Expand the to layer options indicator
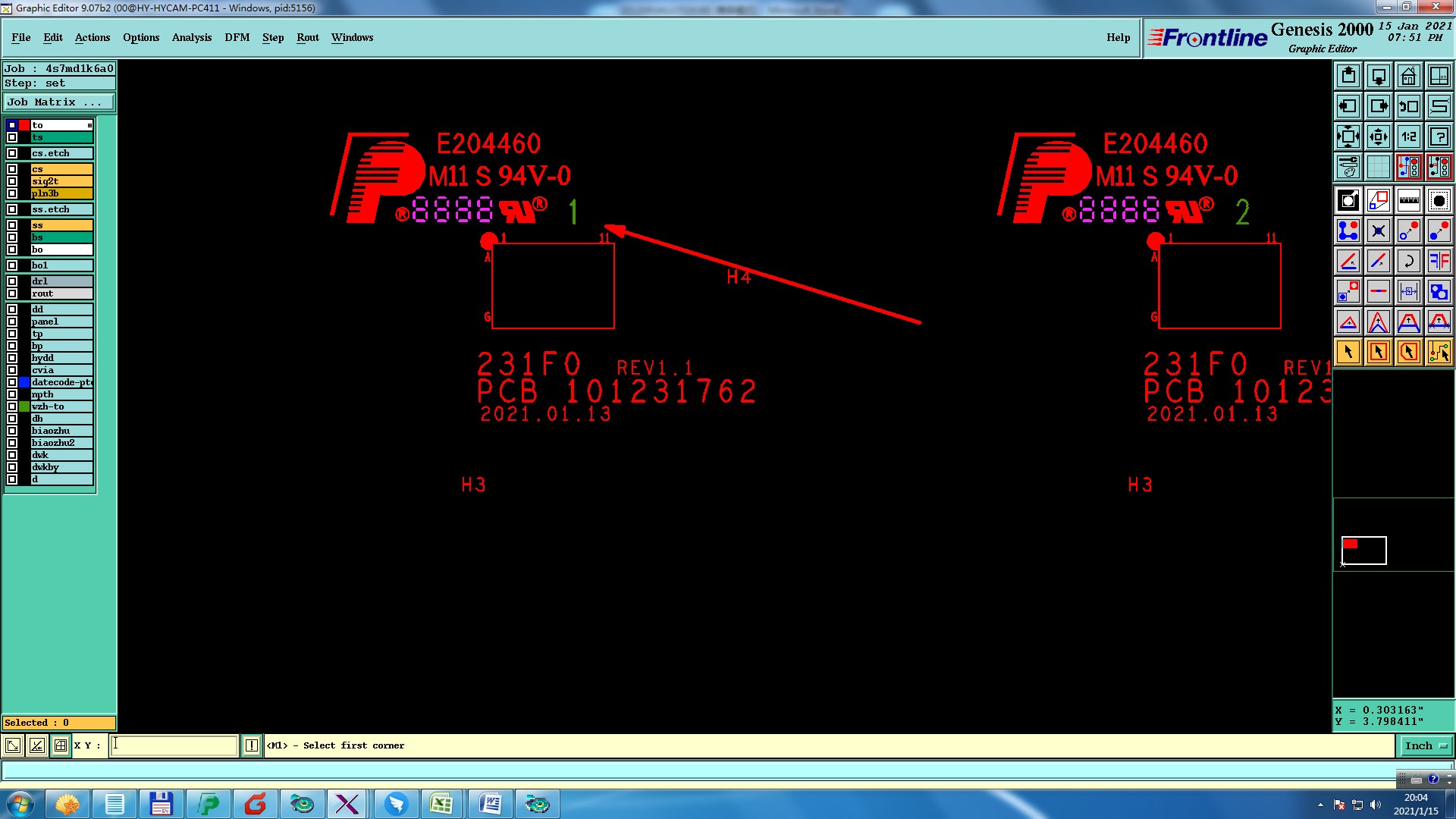Image resolution: width=1456 pixels, height=819 pixels. [89, 125]
